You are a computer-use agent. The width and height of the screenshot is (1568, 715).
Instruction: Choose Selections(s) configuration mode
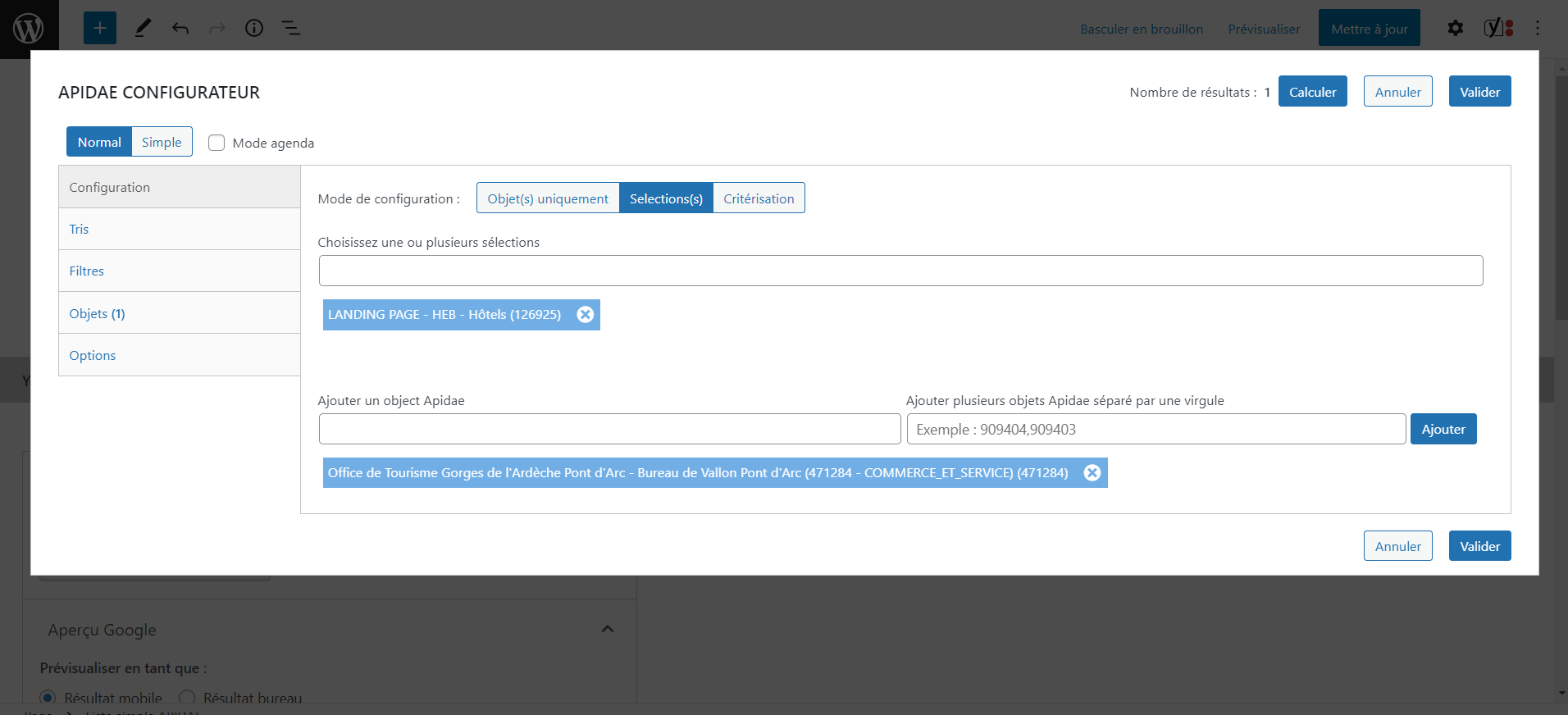666,198
